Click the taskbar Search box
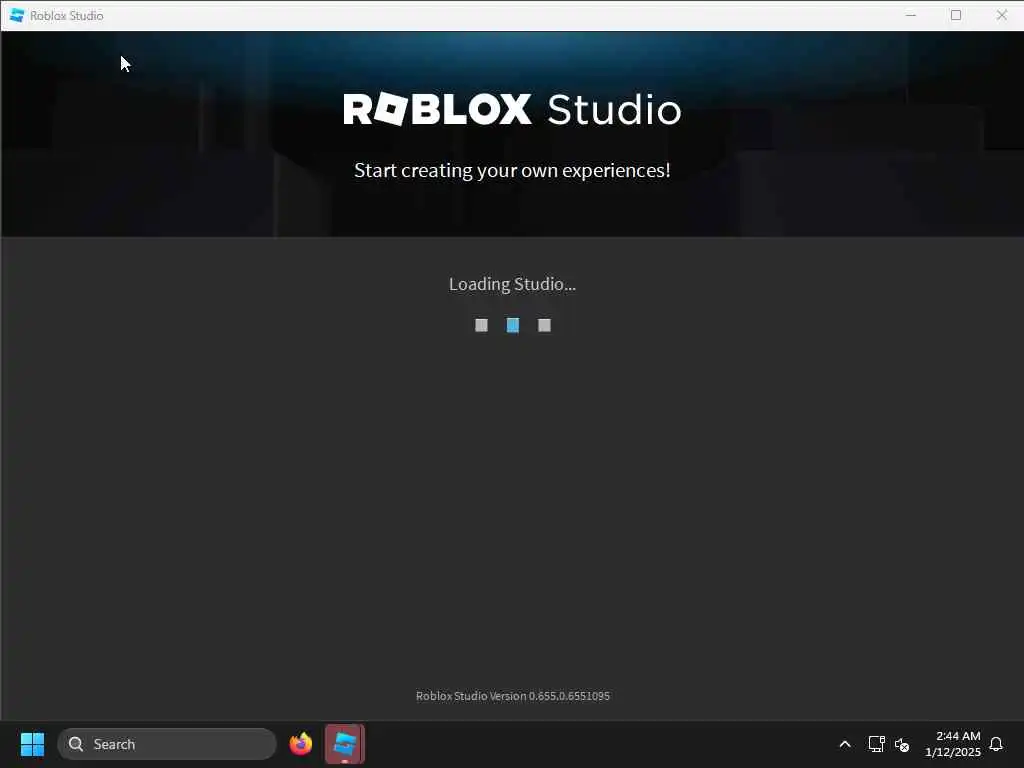Viewport: 1024px width, 768px height. pos(167,744)
